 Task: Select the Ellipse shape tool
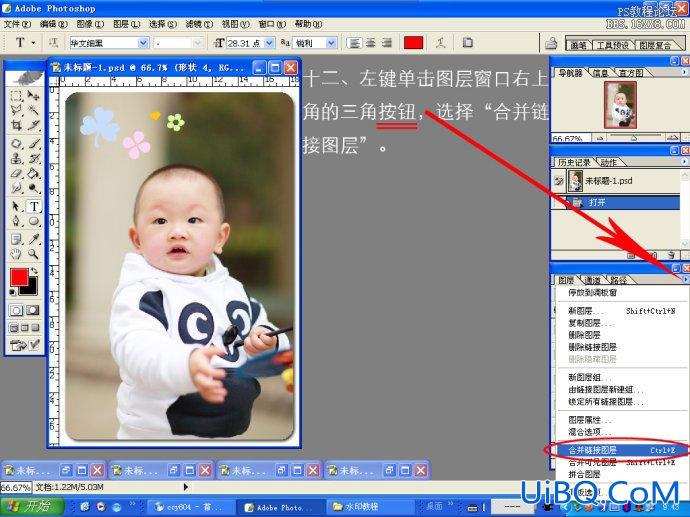pos(33,221)
